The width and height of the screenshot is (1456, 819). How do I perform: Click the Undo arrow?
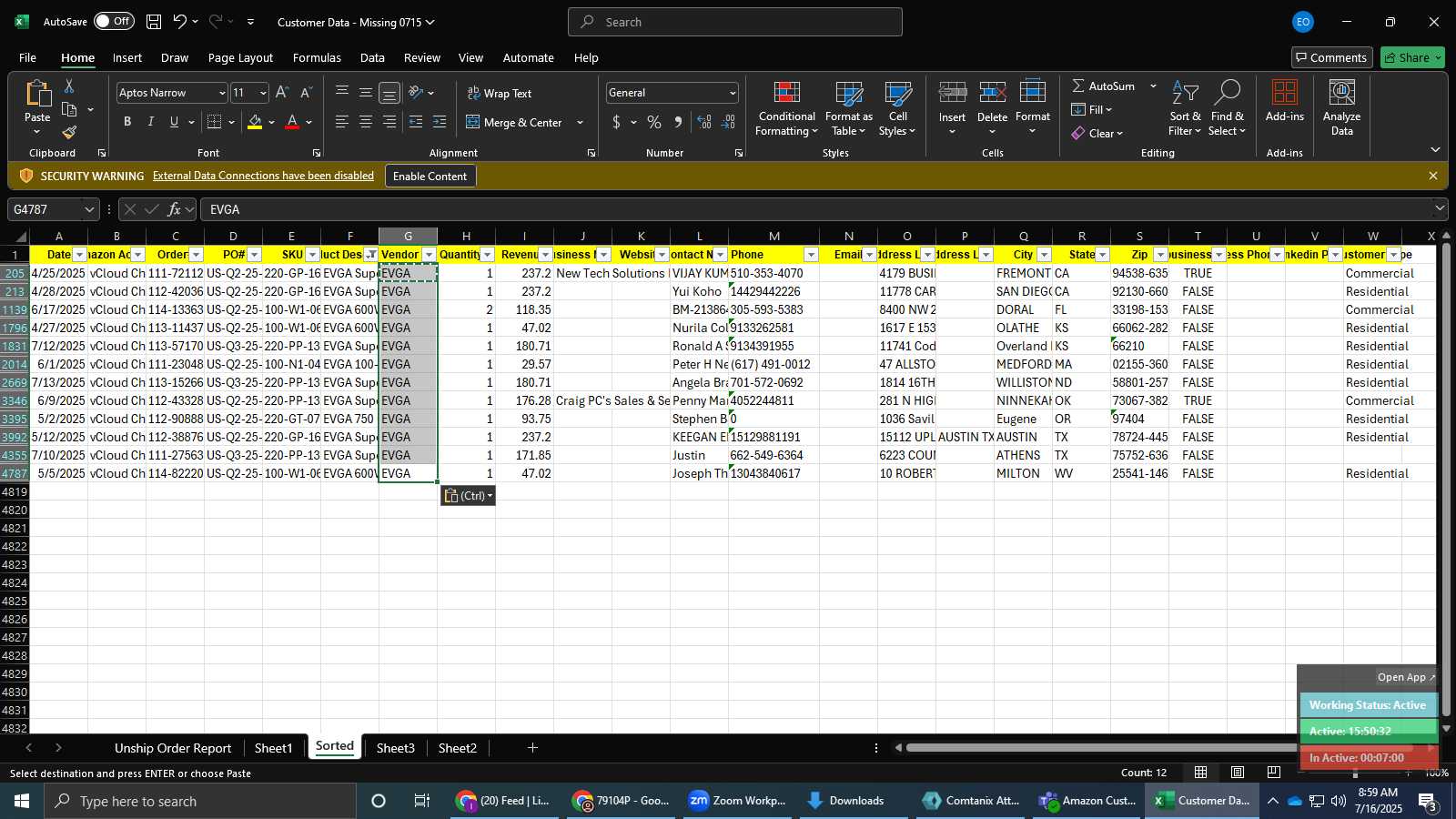[180, 22]
